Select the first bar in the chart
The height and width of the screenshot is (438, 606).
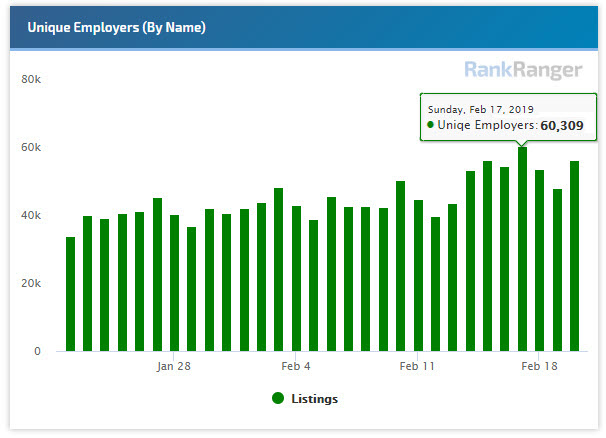(70, 294)
